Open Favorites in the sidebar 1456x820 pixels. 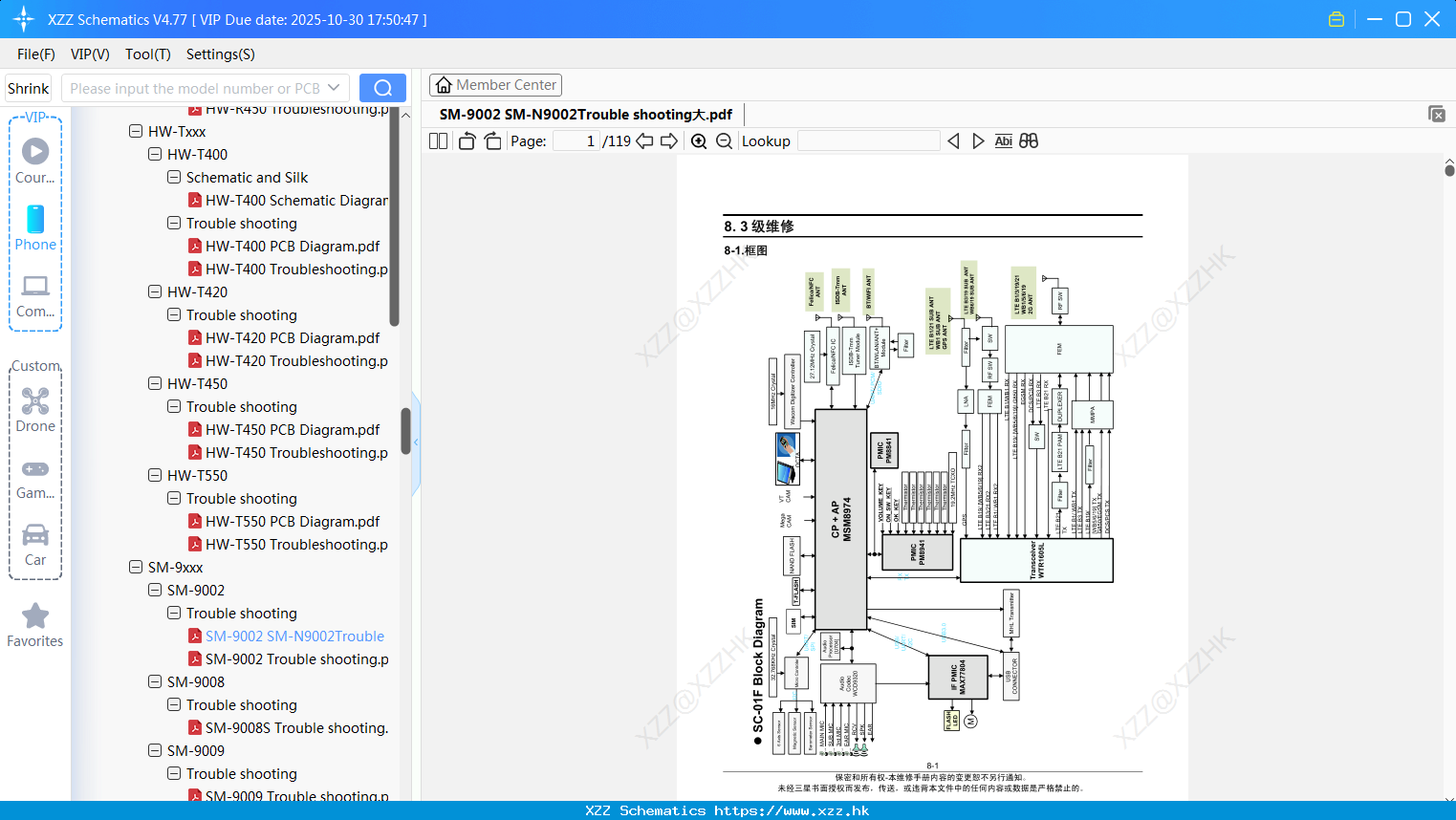point(35,626)
